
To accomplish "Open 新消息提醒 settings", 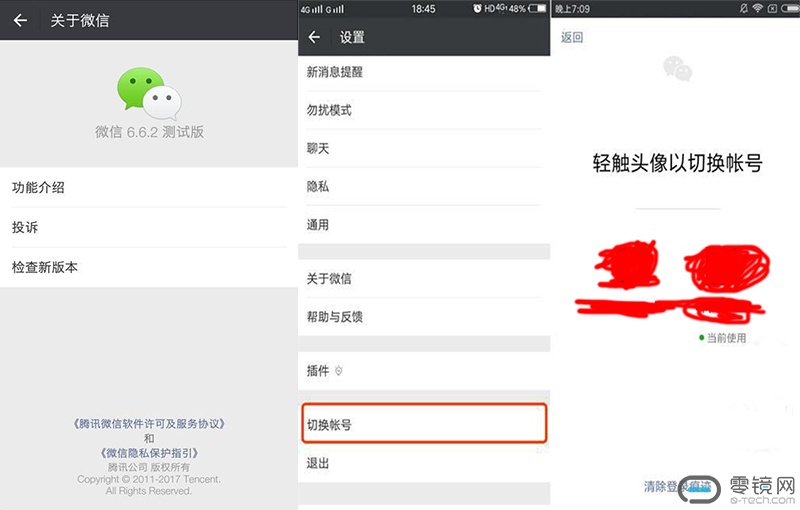I will tap(424, 72).
